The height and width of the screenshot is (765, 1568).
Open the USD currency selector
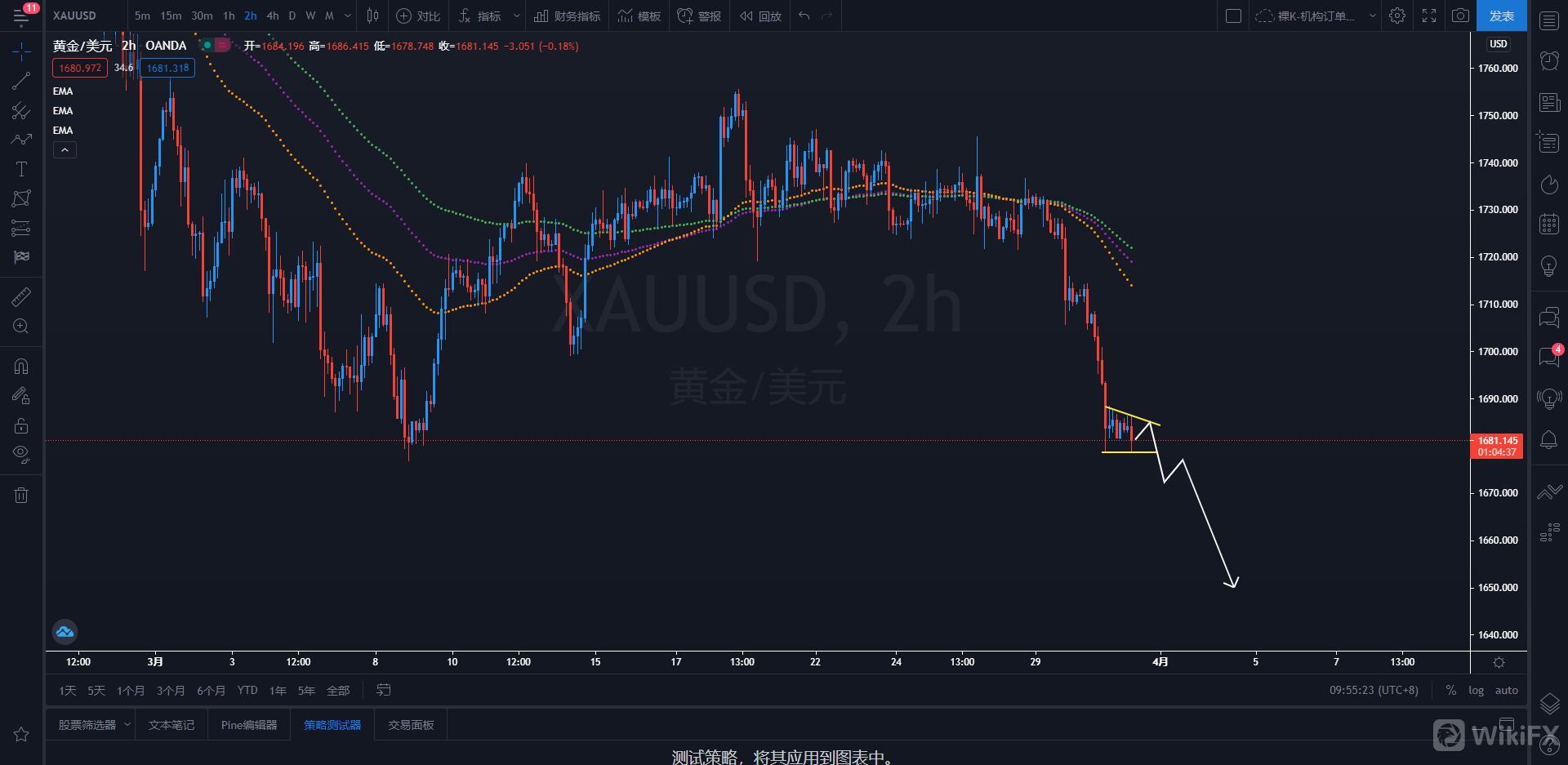point(1499,44)
